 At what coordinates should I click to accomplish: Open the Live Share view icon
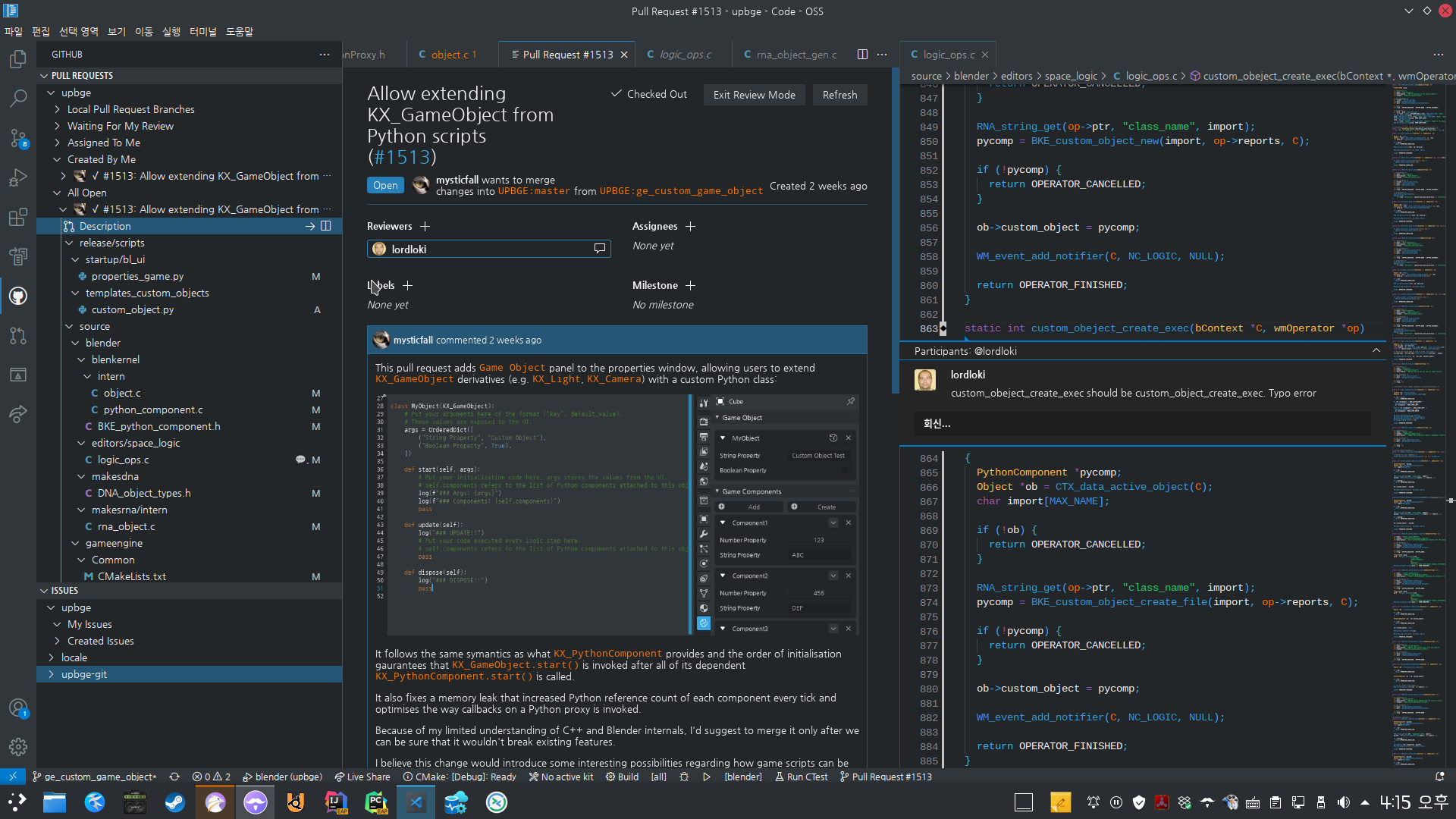point(18,414)
